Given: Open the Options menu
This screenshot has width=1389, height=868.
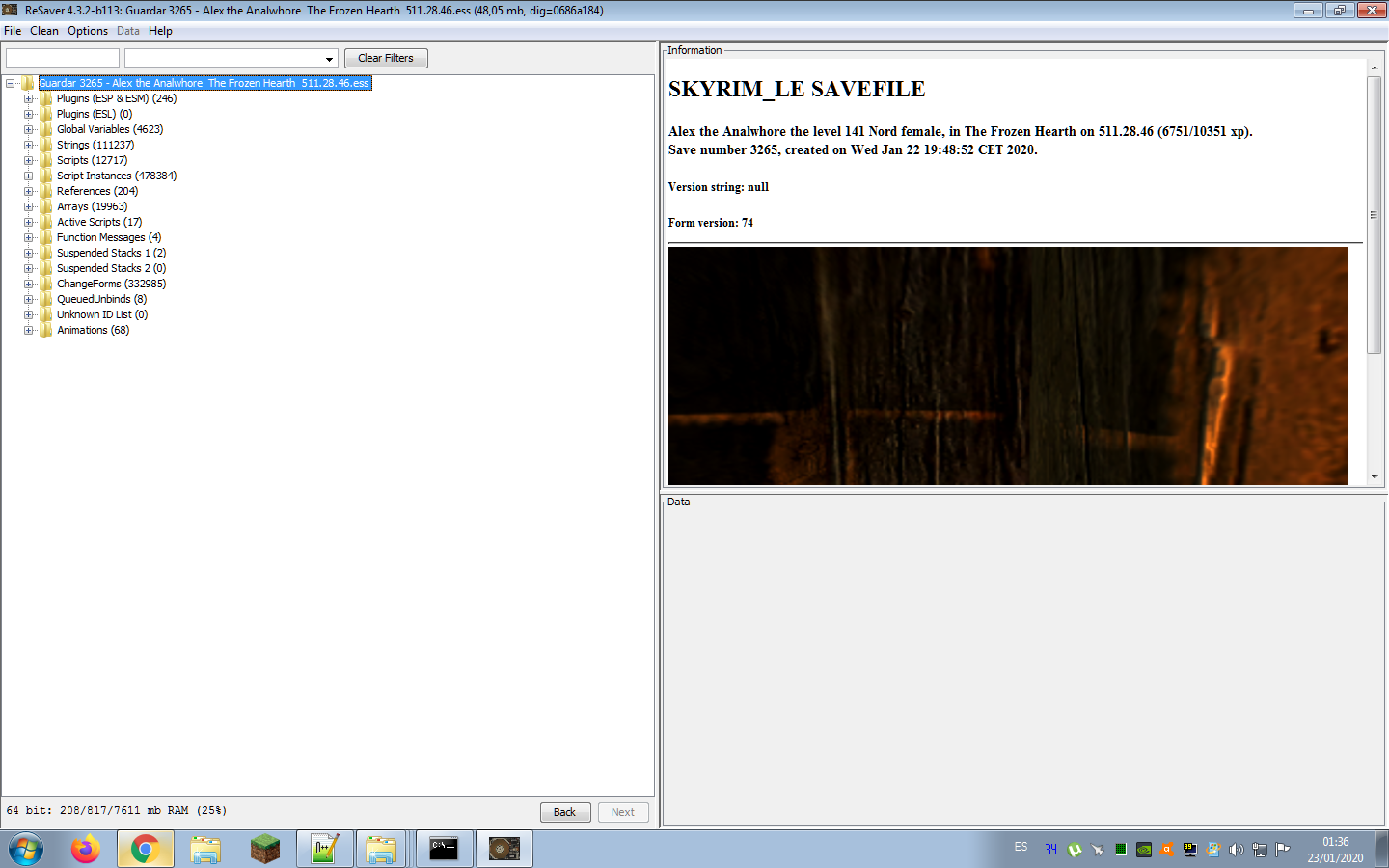Looking at the screenshot, I should point(88,31).
